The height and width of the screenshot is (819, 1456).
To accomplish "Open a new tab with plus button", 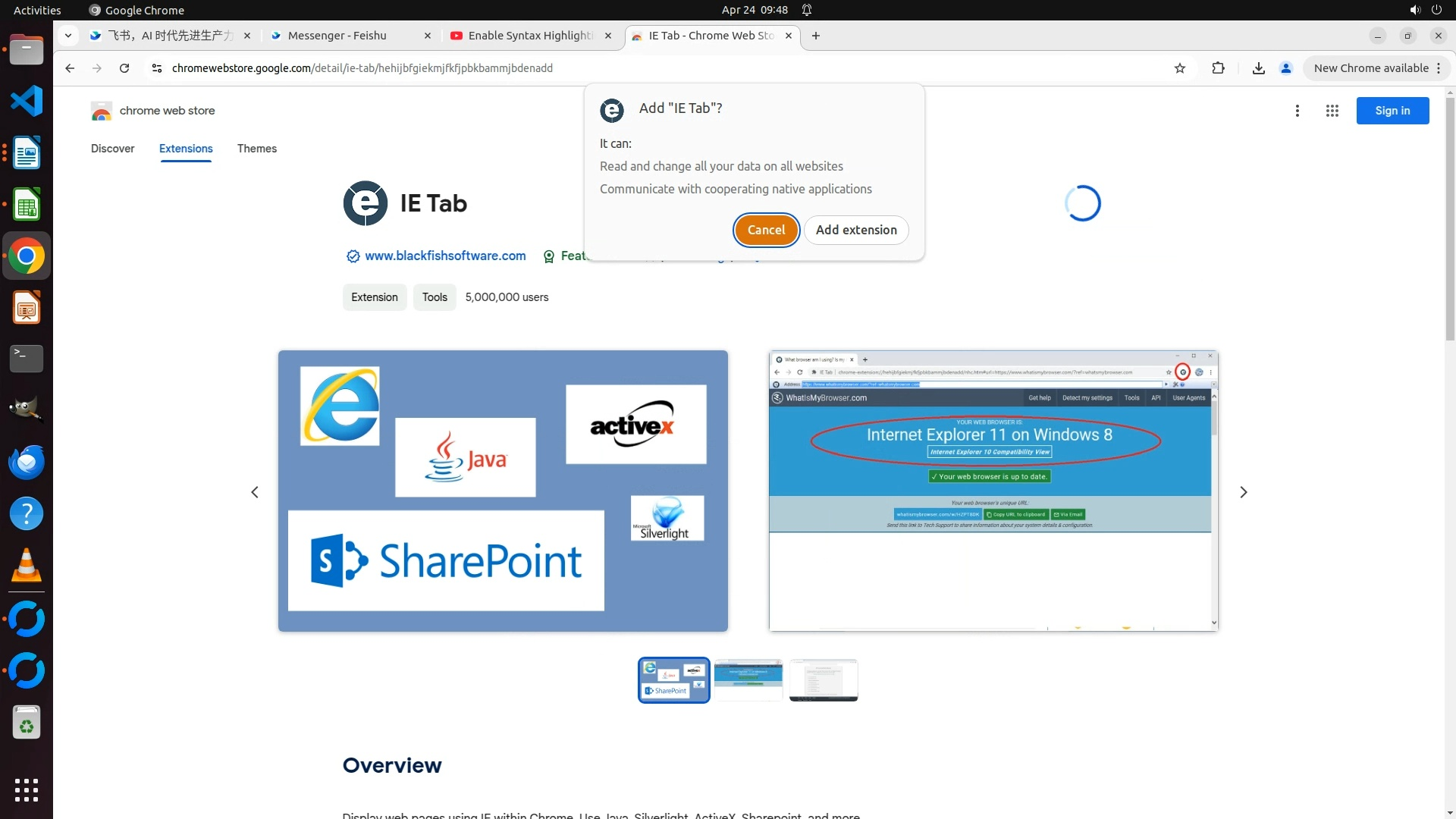I will 816,36.
